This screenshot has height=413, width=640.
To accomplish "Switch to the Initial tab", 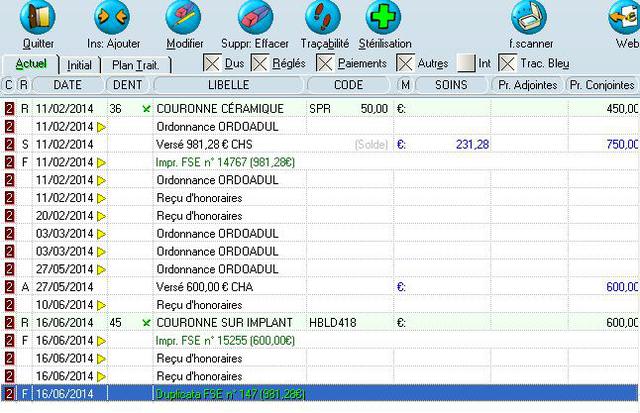I will point(81,64).
